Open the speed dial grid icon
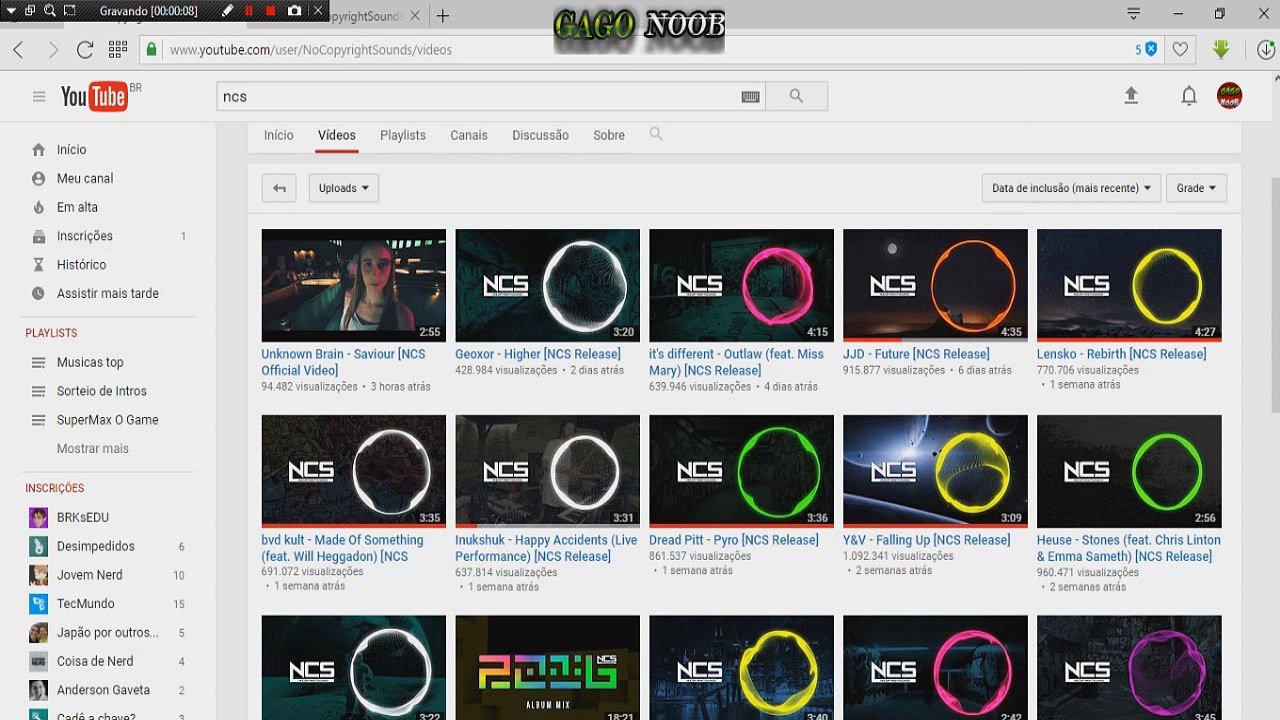Screen dimensions: 1280x720 pos(118,49)
